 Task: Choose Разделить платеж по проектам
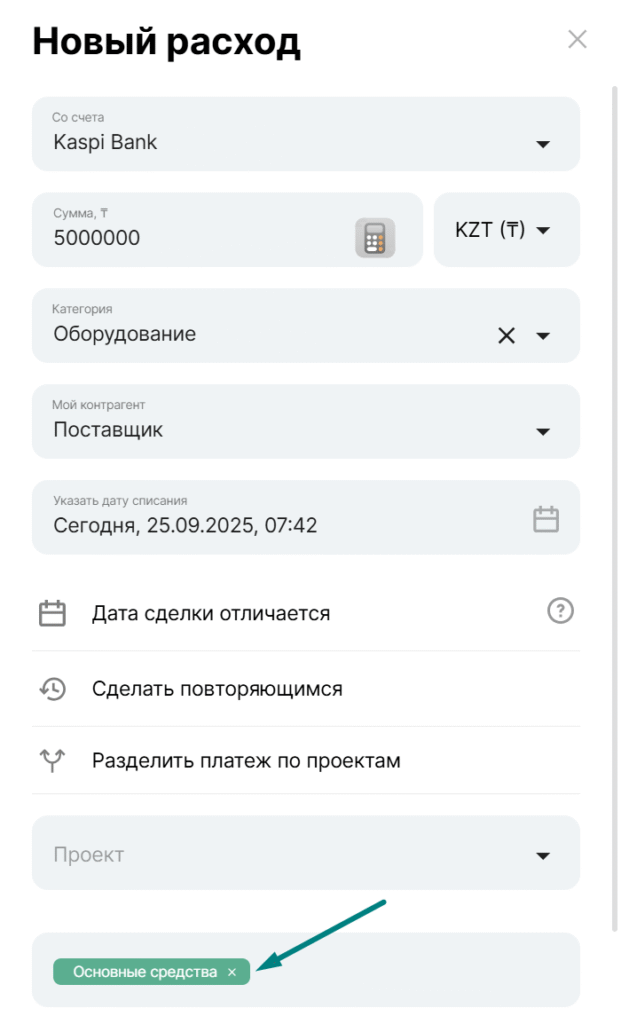(246, 761)
